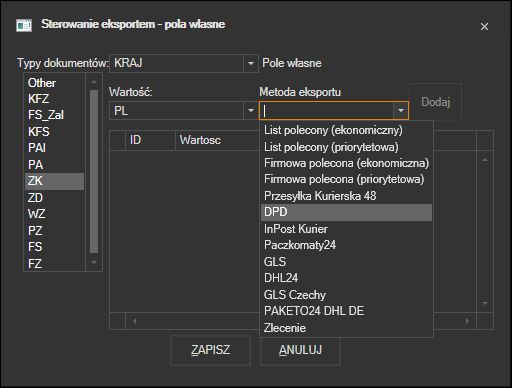Screen dimensions: 512x388
Task: Select PAKETO24 DHL DE option
Action: 346,311
